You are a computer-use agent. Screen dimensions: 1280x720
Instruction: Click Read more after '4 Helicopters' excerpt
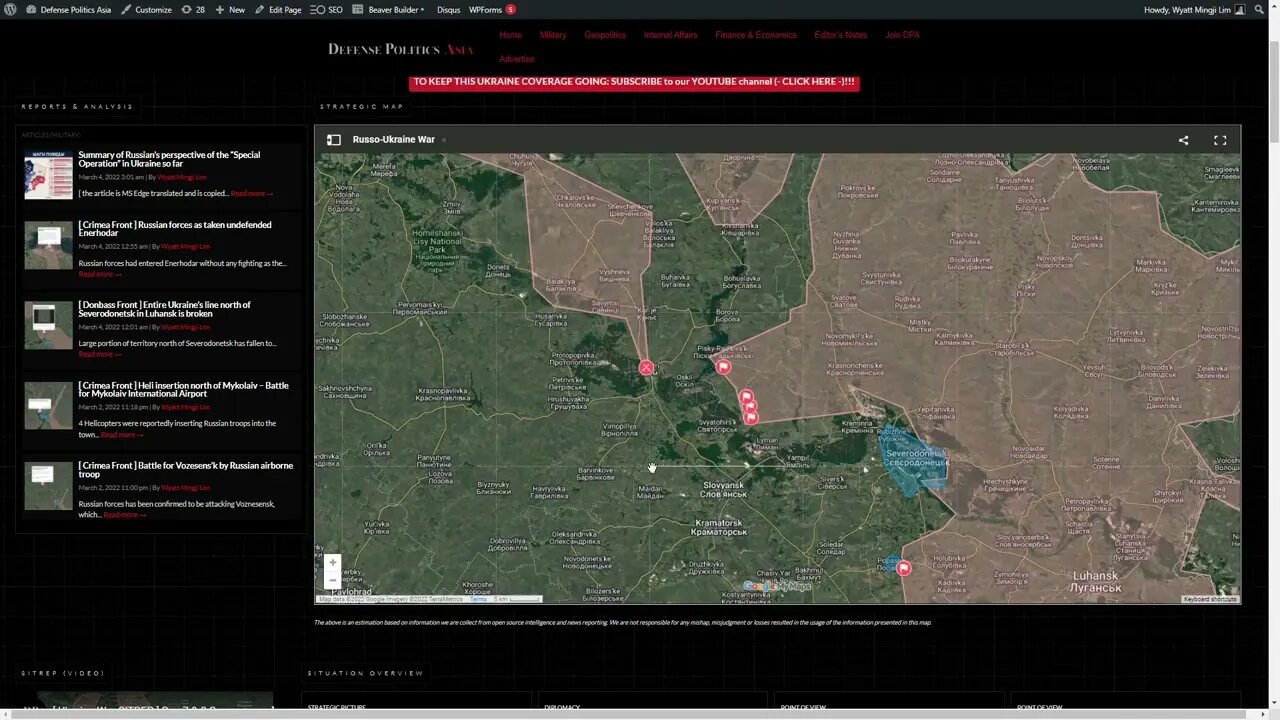click(123, 434)
